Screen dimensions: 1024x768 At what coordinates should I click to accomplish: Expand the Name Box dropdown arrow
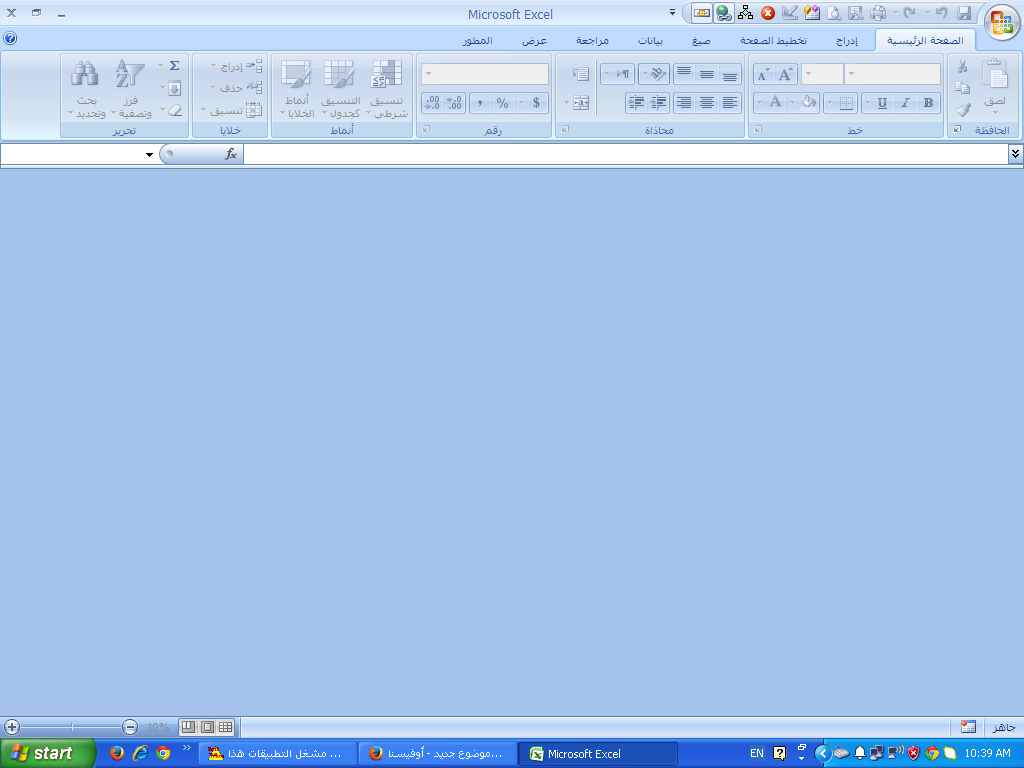coord(150,155)
